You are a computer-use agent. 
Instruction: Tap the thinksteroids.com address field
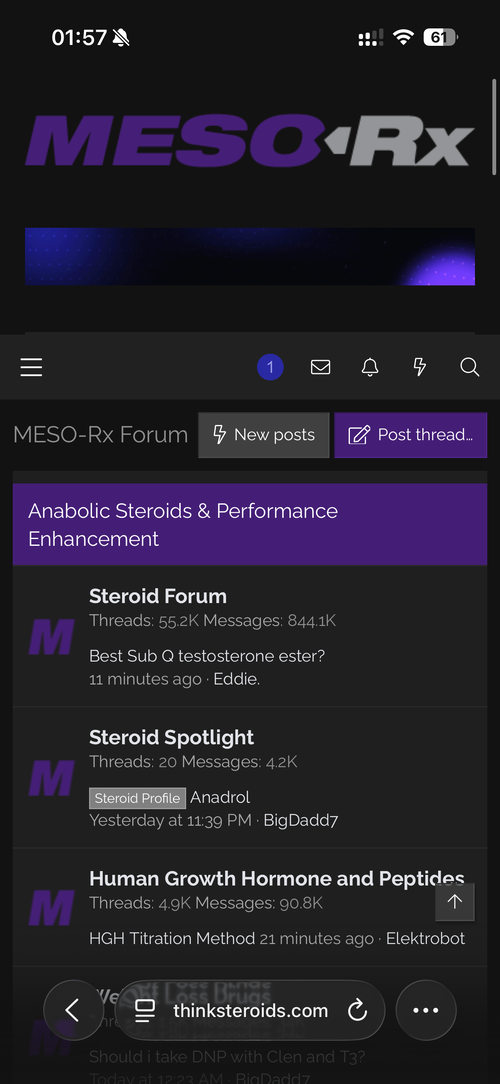point(250,1011)
